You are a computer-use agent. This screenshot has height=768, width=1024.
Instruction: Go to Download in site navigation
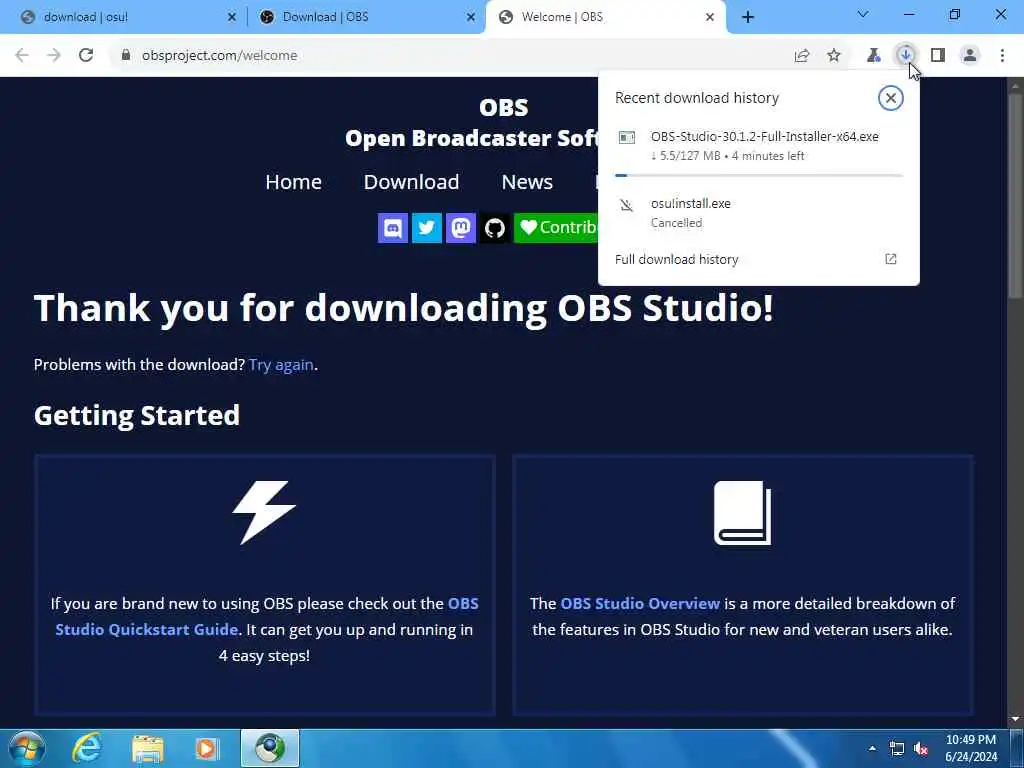(x=411, y=182)
